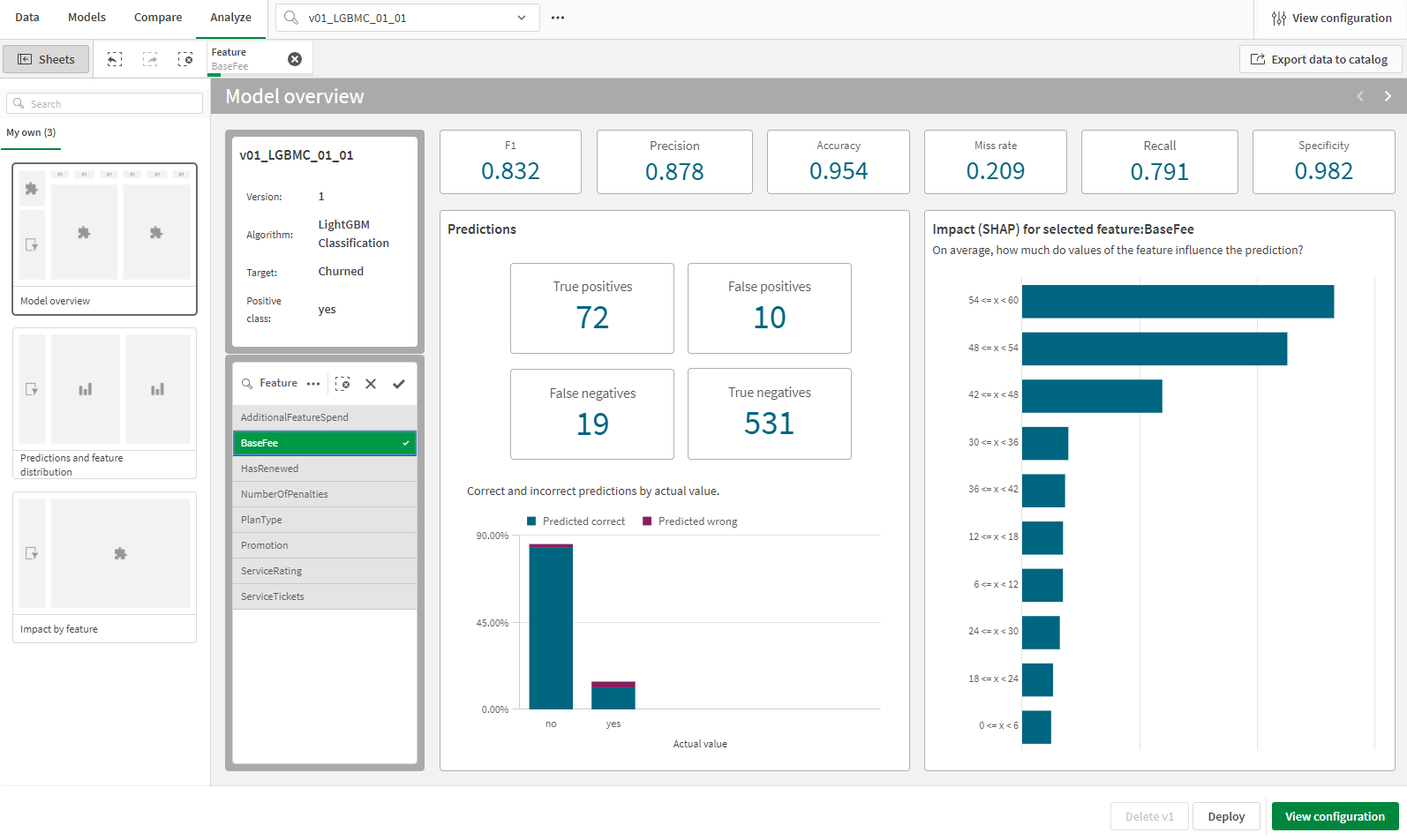Screen dimensions: 1407x840
Task: Toggle the BaseFee feature selection
Action: pyautogui.click(x=324, y=443)
